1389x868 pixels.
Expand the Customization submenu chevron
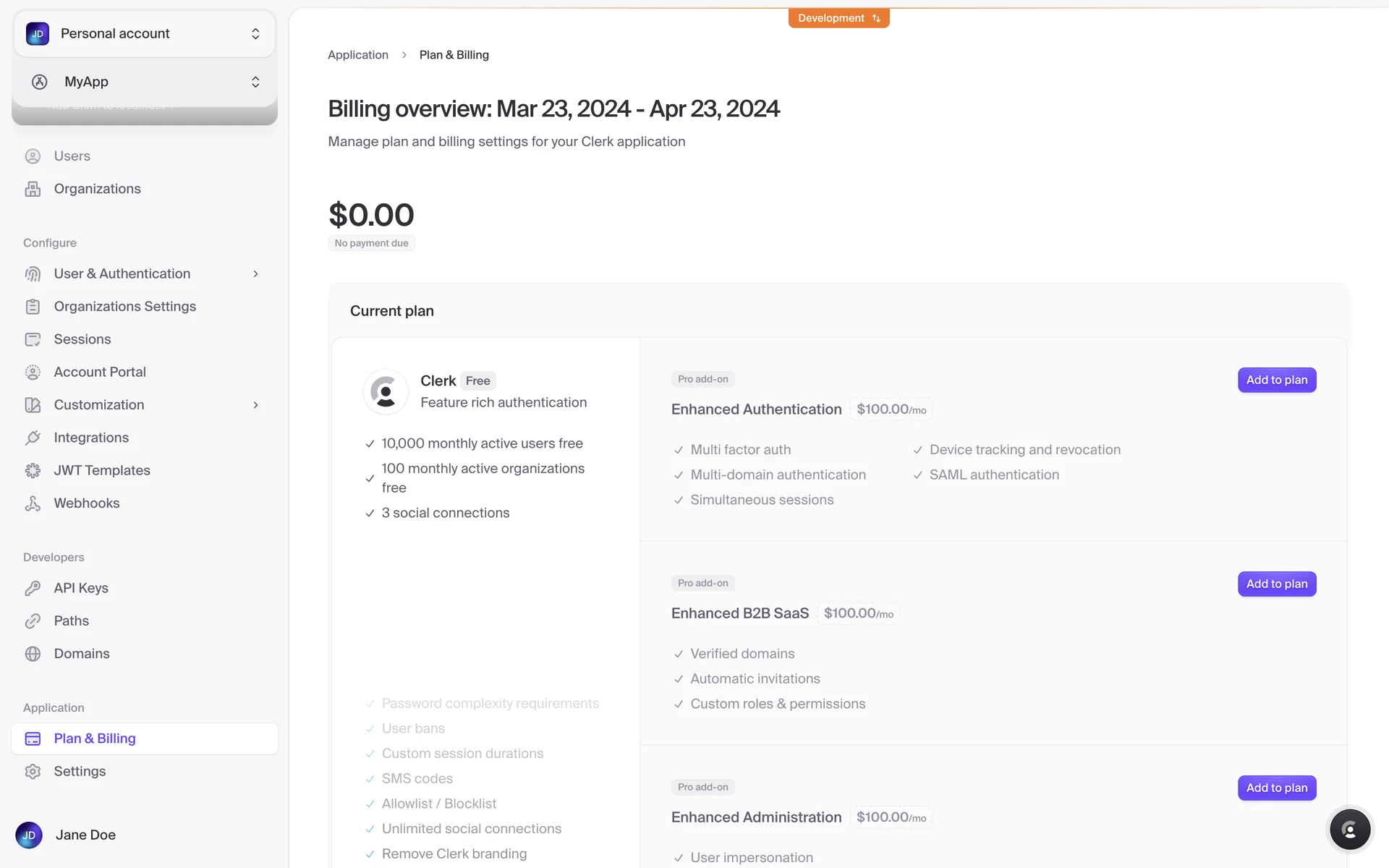(x=255, y=405)
